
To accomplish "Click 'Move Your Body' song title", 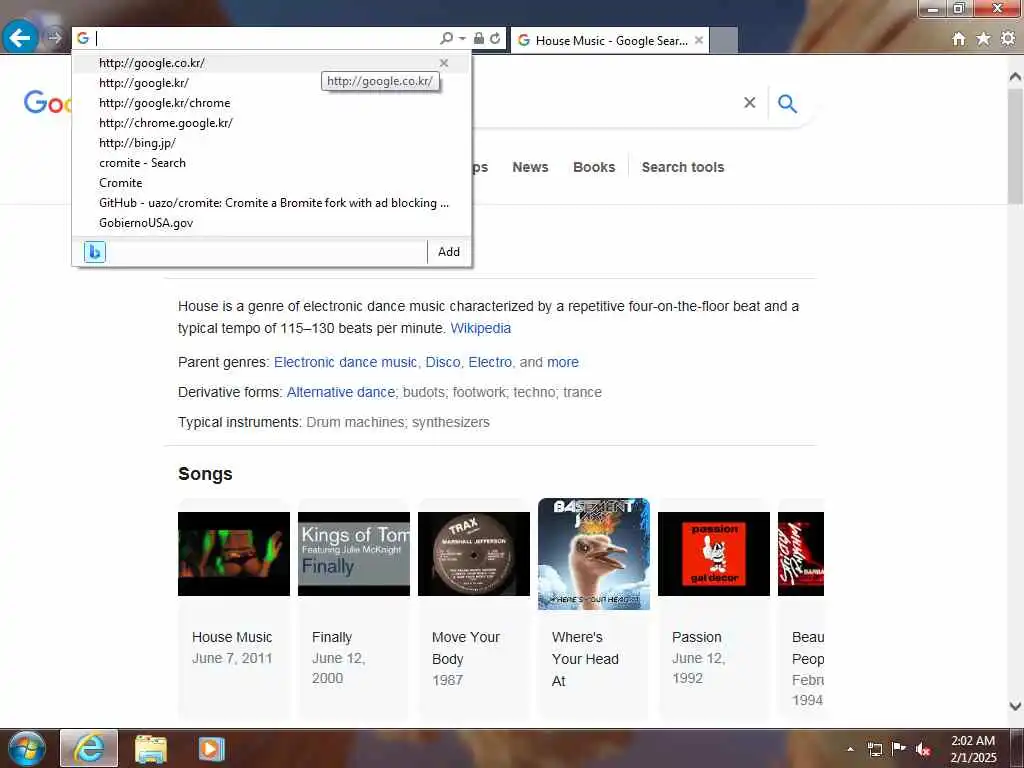I will click(x=466, y=648).
